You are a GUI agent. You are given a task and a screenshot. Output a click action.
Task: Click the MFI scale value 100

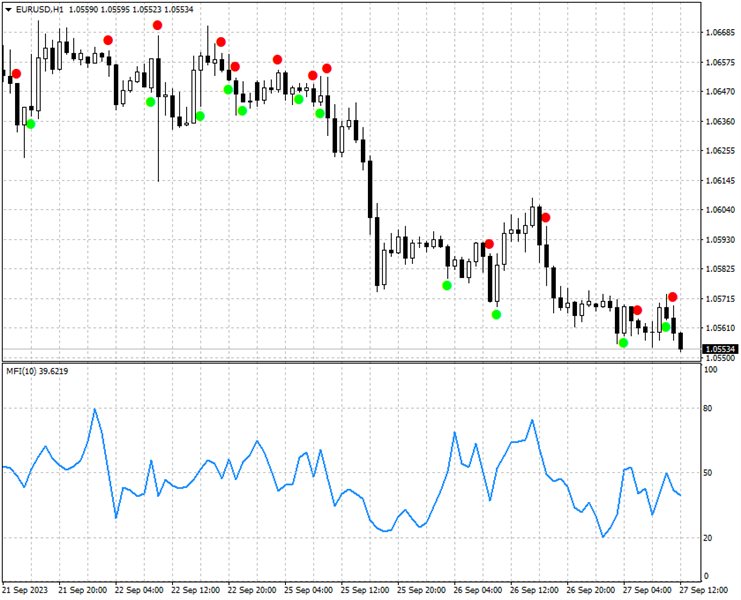(711, 370)
